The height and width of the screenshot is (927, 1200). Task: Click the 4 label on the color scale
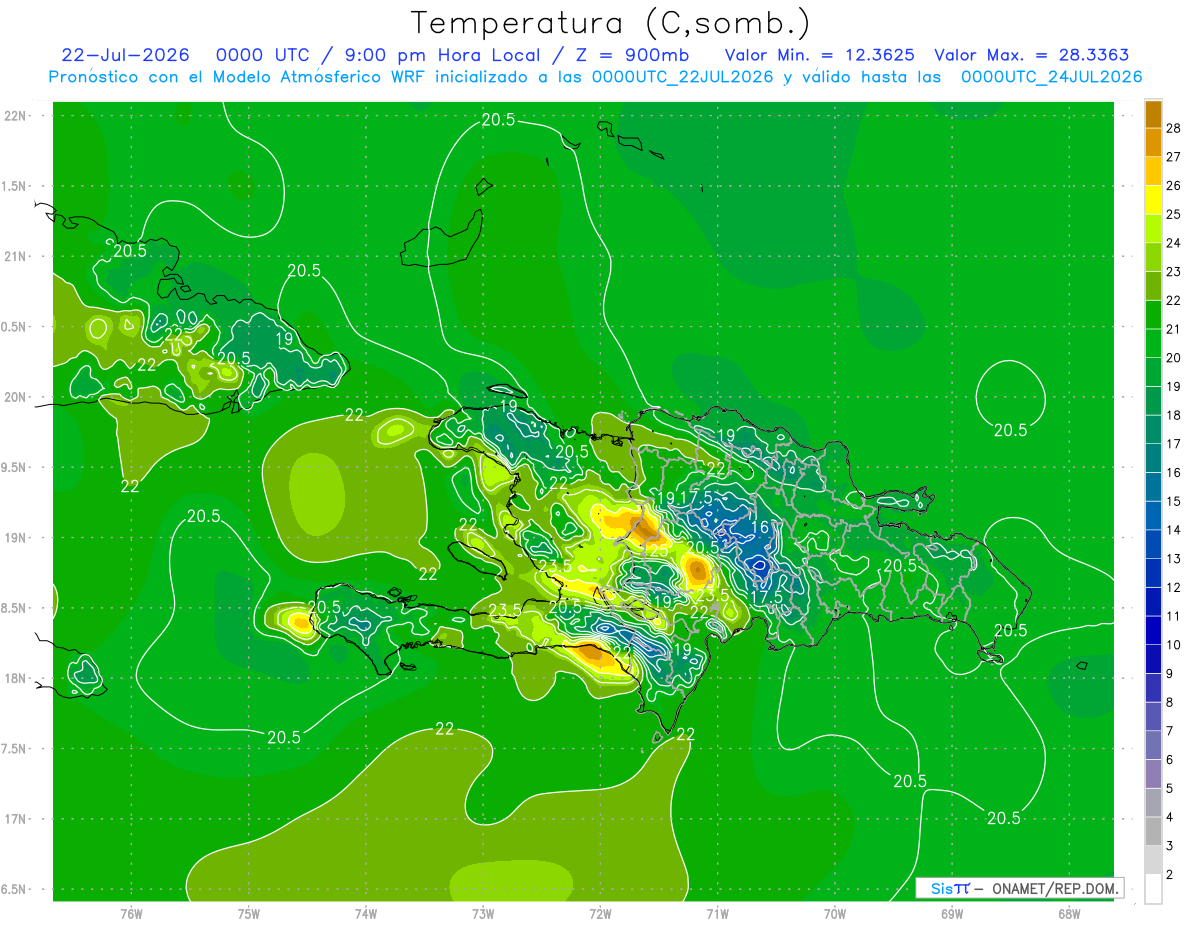tap(1171, 818)
